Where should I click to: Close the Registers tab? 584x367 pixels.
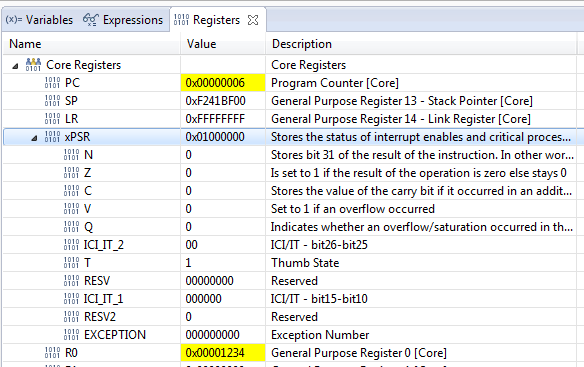[x=253, y=20]
